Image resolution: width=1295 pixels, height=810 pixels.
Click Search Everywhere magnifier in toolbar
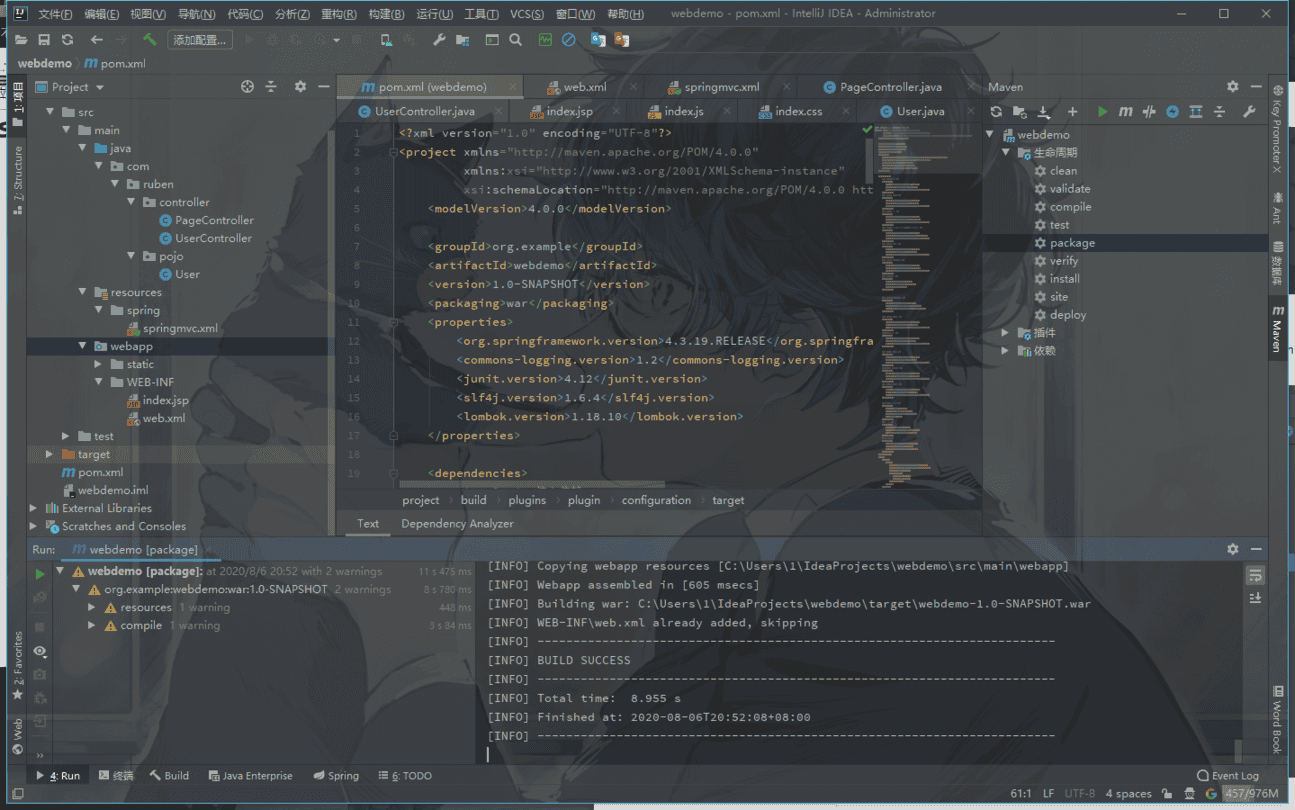click(515, 40)
